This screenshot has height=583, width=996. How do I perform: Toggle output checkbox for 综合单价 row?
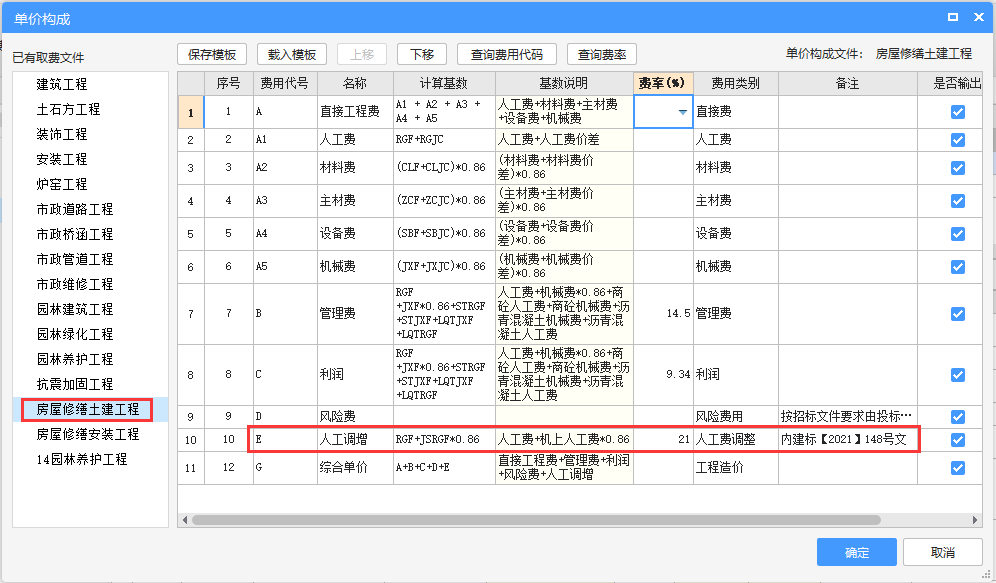coord(958,467)
